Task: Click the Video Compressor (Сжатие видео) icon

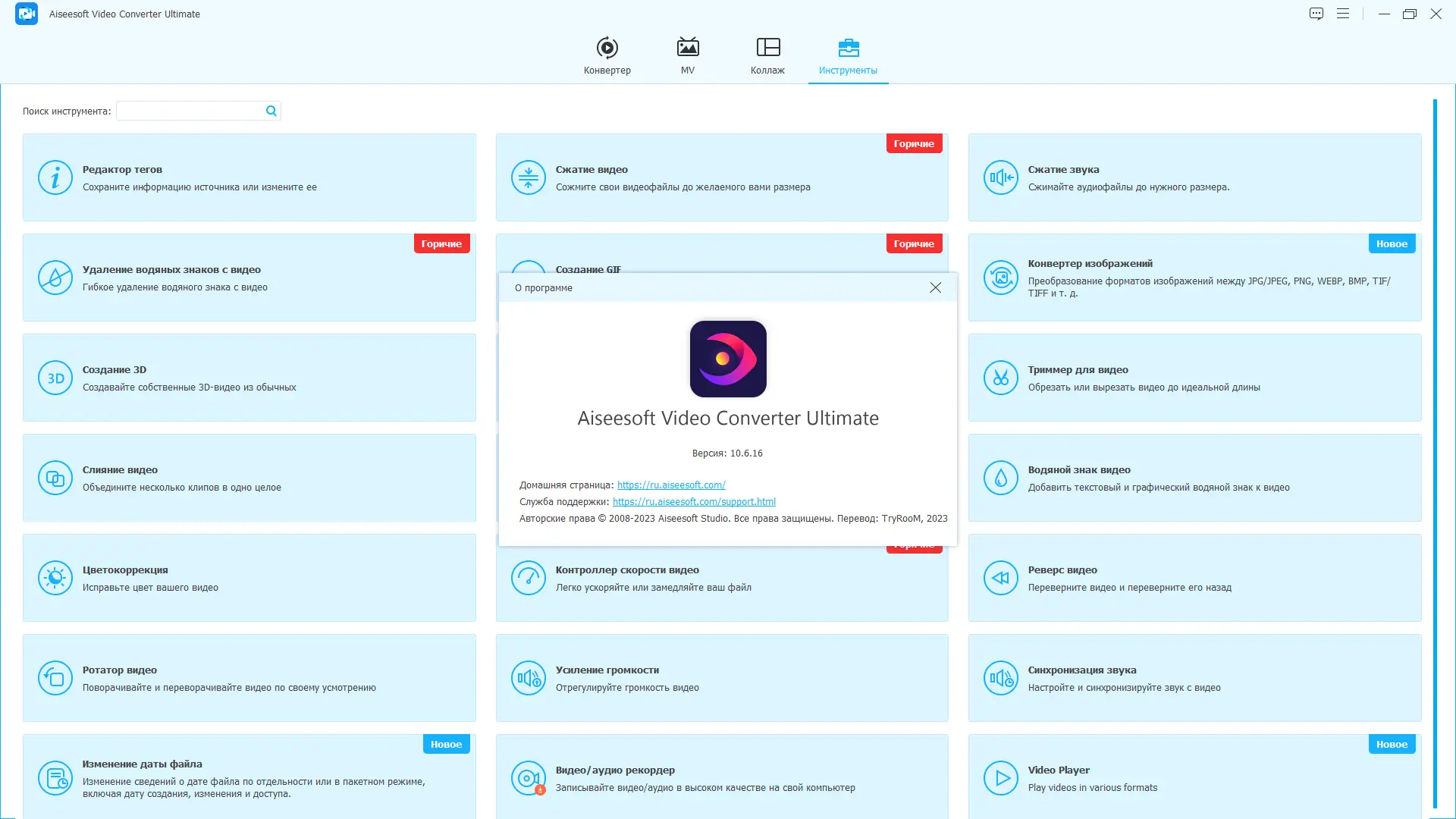Action: click(528, 177)
